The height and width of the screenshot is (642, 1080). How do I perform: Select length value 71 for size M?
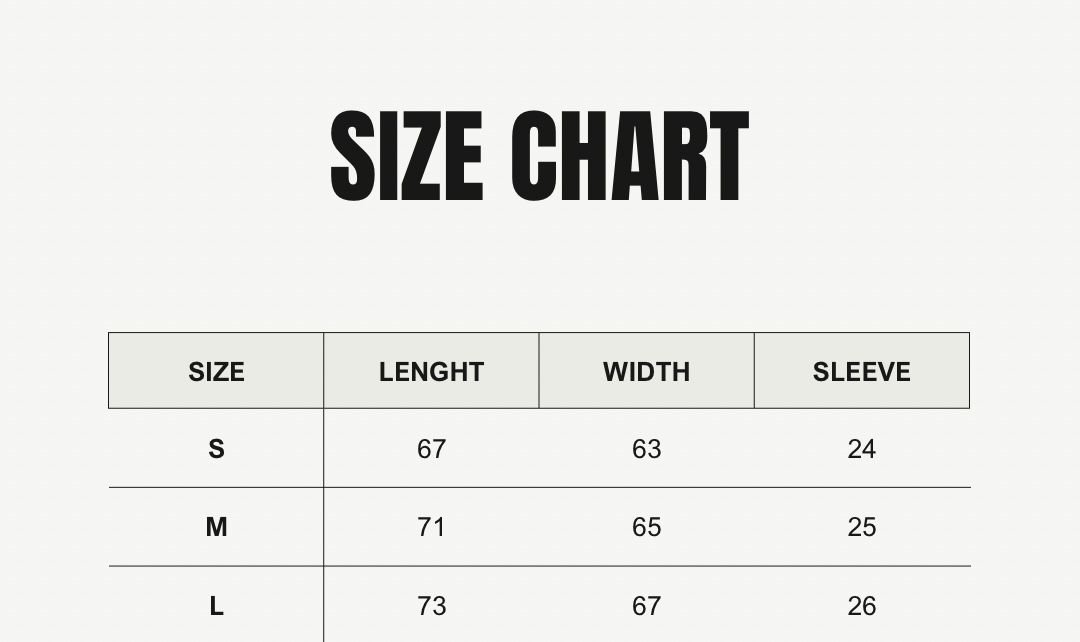coord(431,527)
